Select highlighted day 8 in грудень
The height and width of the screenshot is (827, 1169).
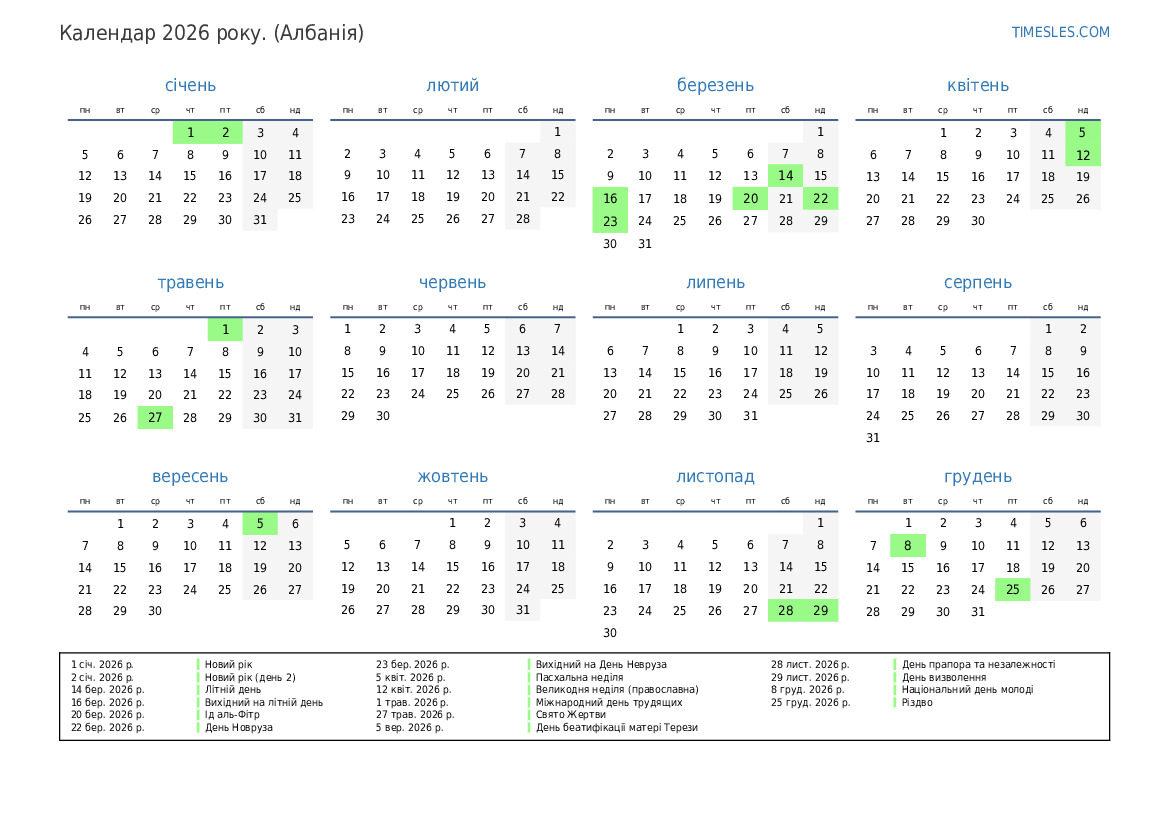(x=907, y=545)
